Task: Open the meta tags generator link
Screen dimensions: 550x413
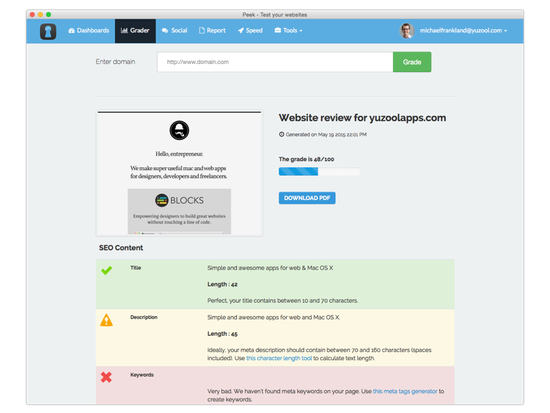Action: coord(405,391)
